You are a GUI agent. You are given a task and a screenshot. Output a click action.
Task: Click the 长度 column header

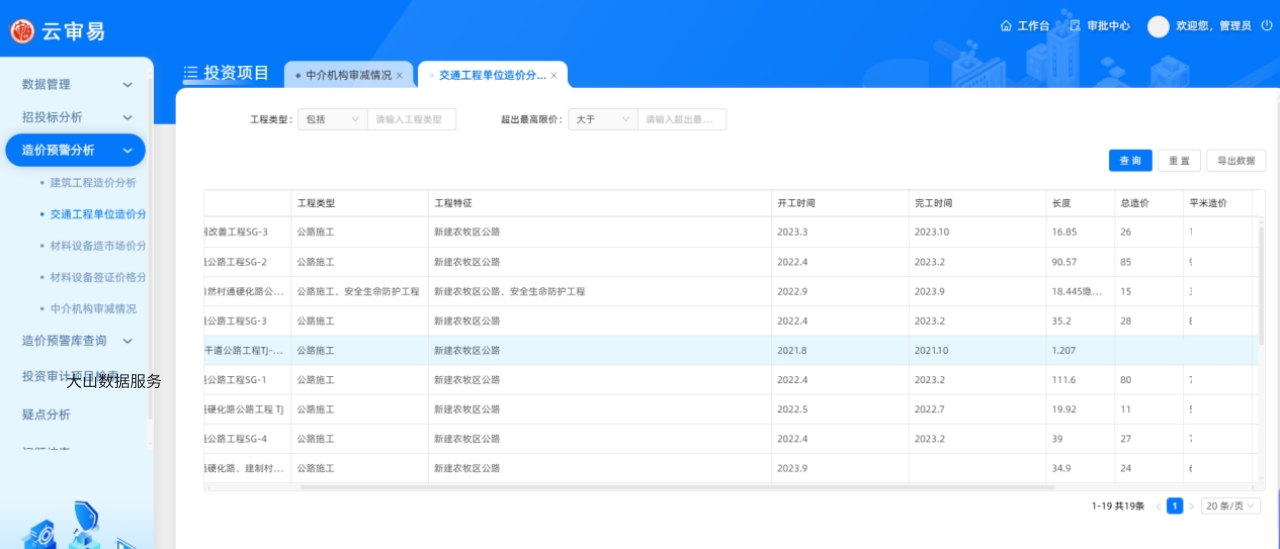1080,203
